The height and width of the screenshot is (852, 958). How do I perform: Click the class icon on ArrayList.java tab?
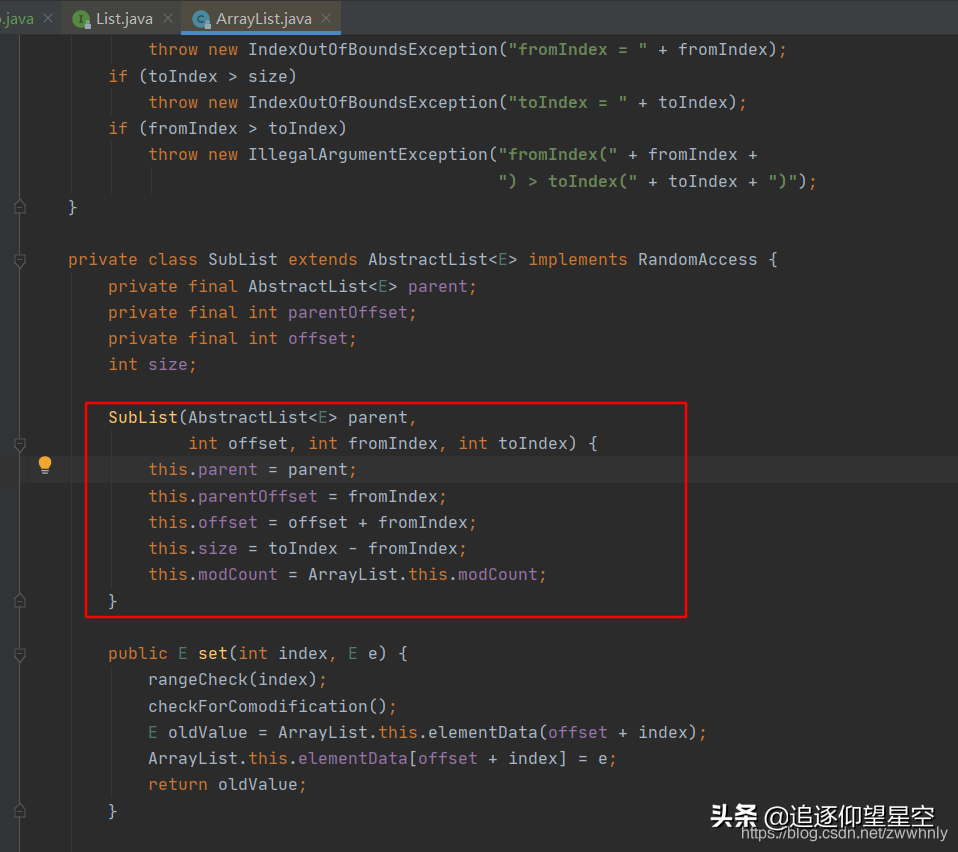point(200,17)
